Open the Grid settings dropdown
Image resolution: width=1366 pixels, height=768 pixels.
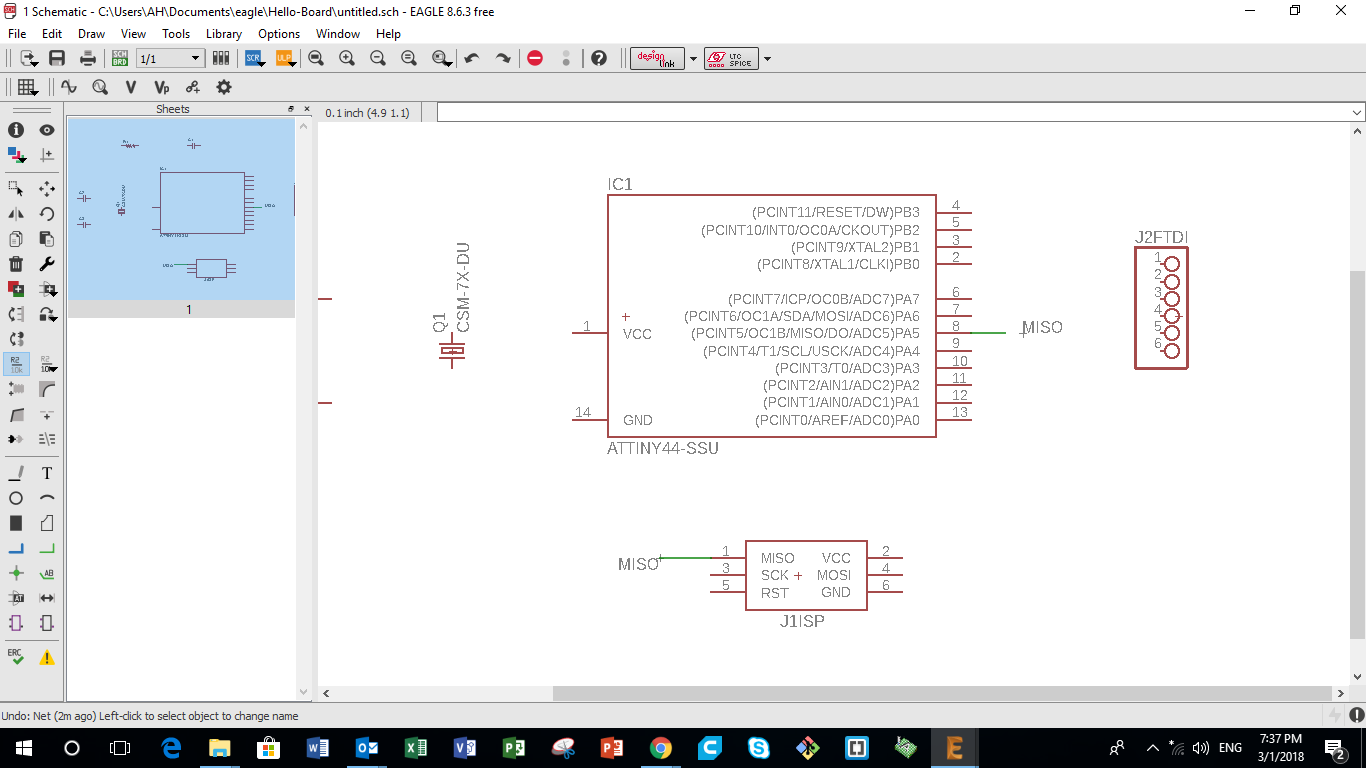27,87
